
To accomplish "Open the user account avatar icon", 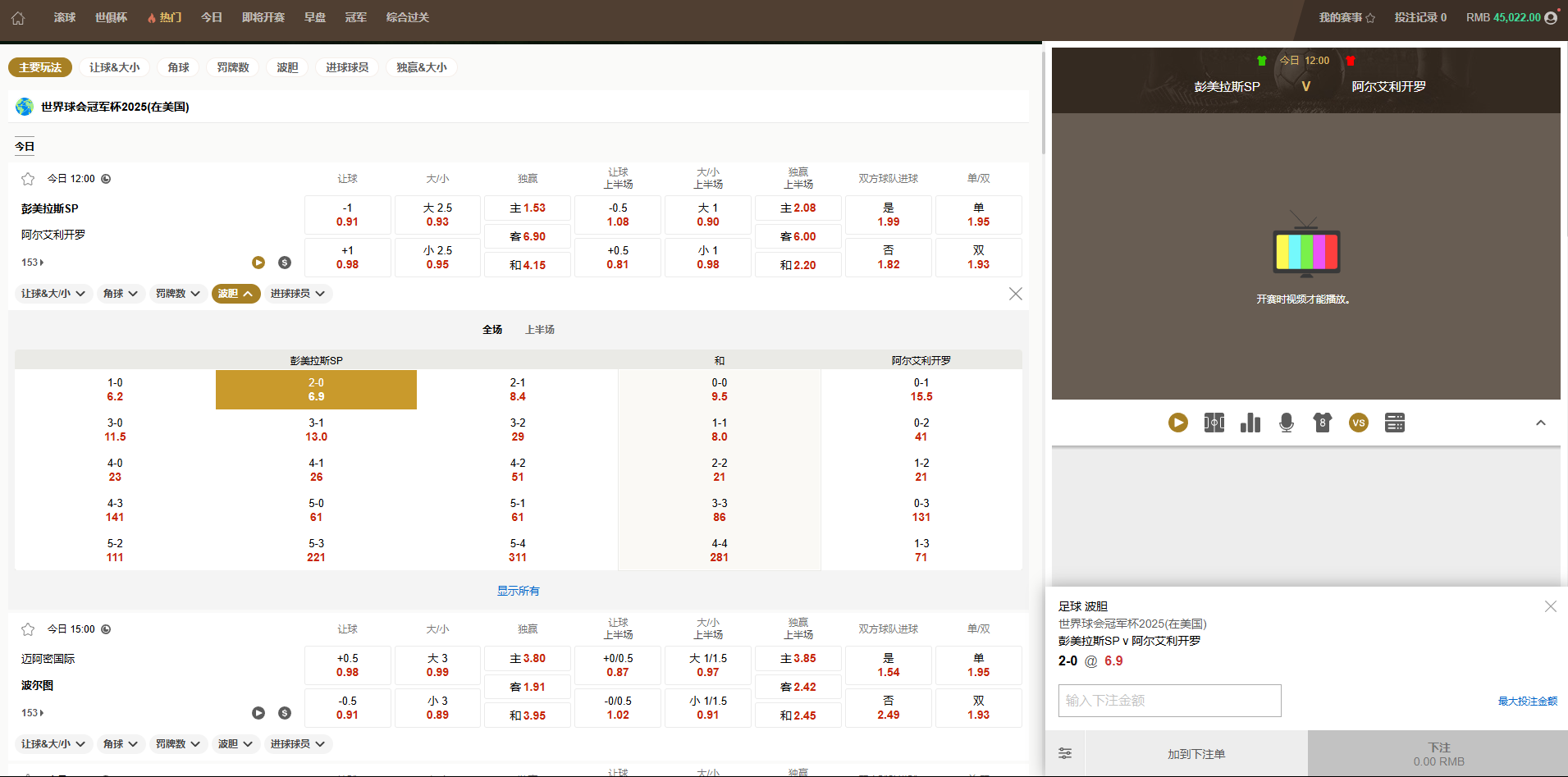I will coord(1551,17).
